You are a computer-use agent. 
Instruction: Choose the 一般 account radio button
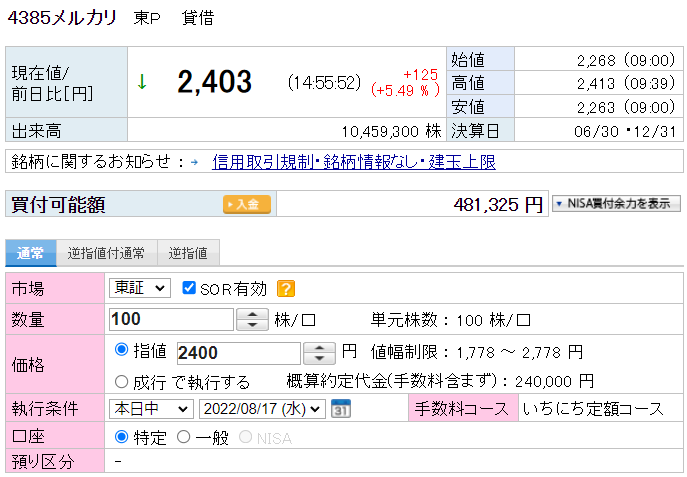pyautogui.click(x=183, y=436)
